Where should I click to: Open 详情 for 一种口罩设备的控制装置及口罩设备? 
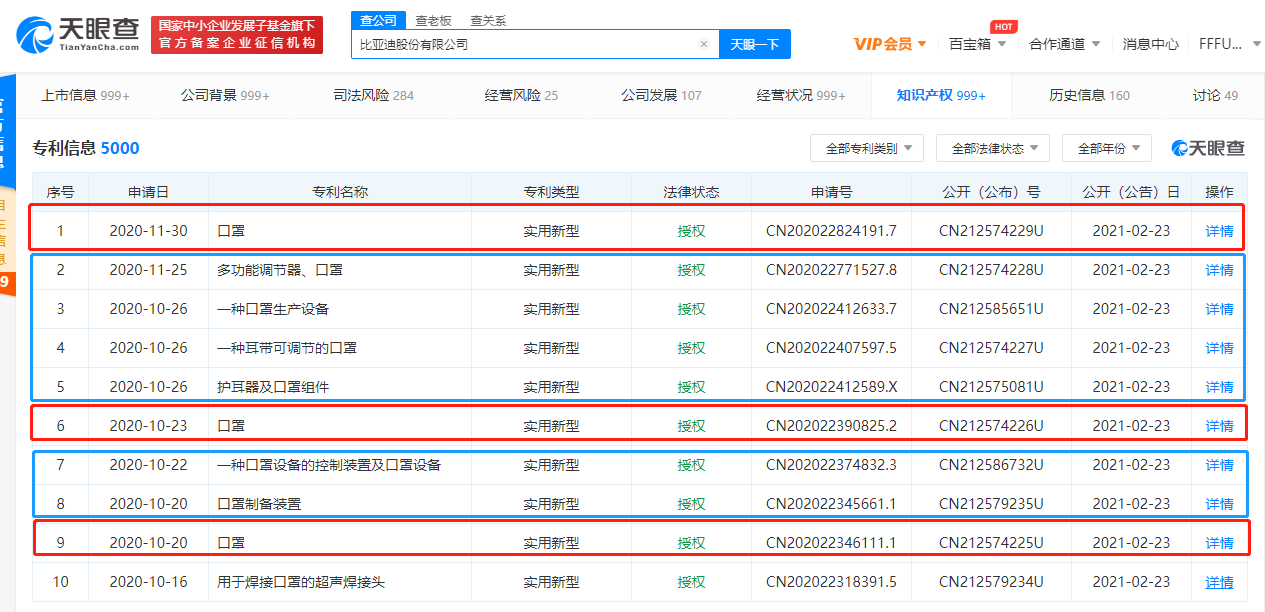coord(1219,465)
